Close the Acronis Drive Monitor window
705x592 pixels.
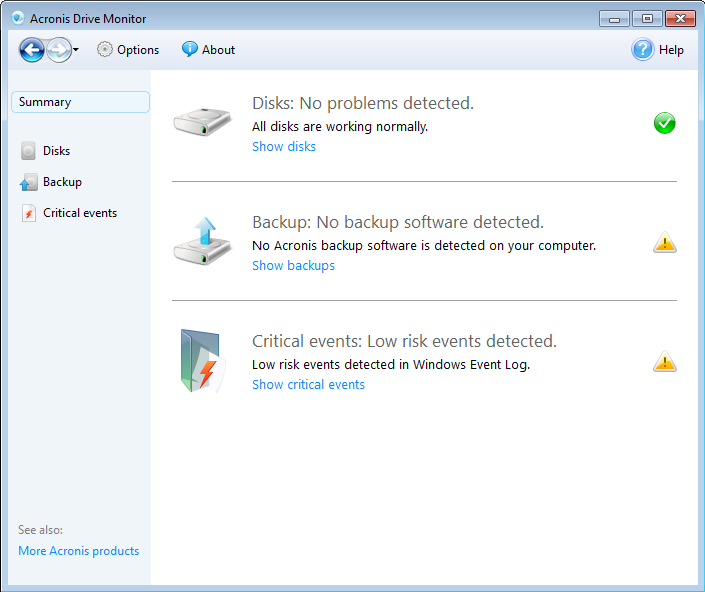(680, 19)
